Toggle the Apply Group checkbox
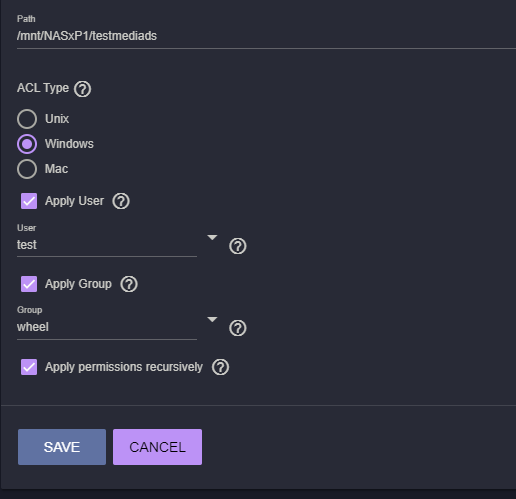This screenshot has height=499, width=516. [29, 284]
